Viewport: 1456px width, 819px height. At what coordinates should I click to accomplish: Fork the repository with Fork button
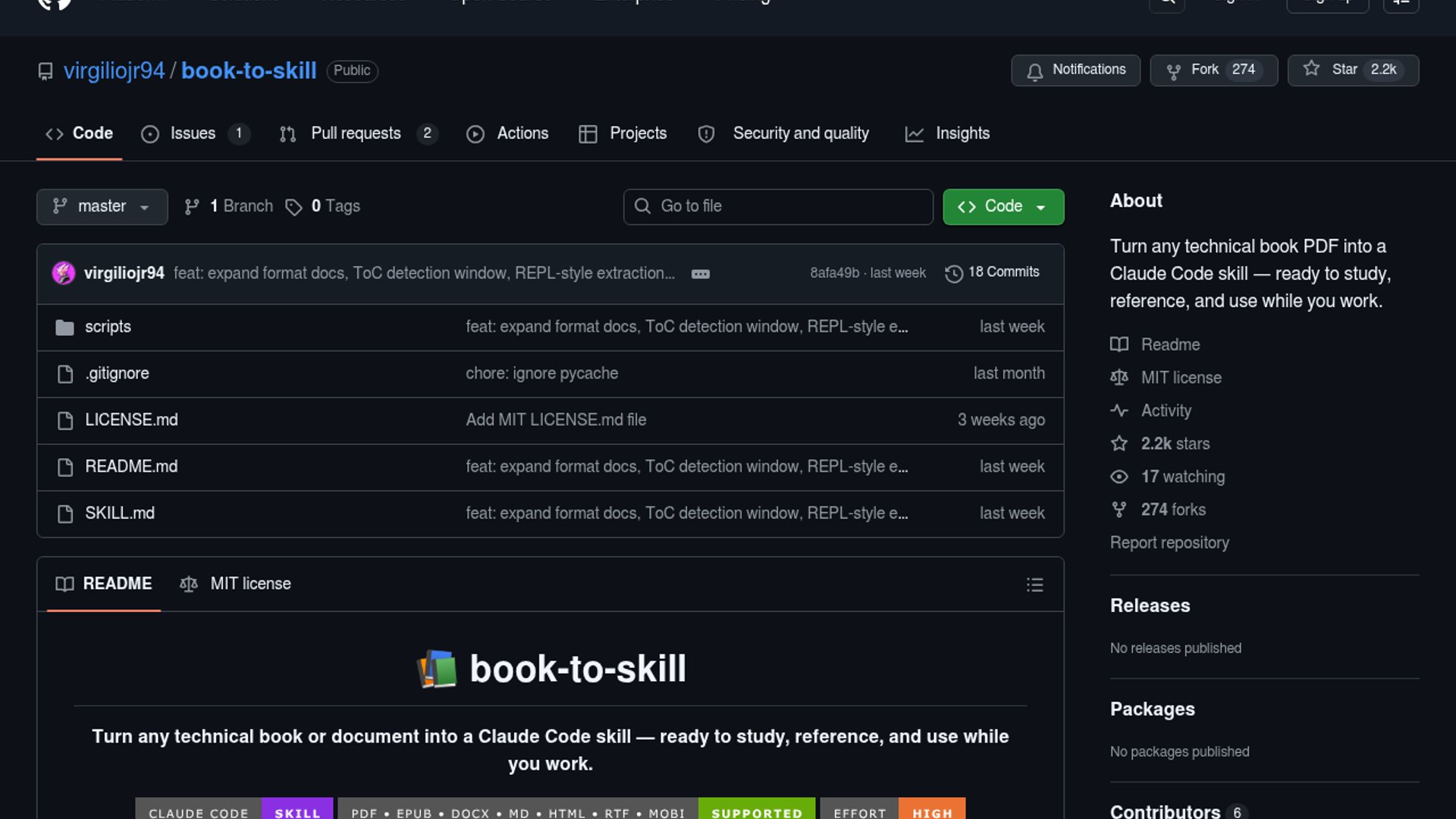[x=1213, y=70]
